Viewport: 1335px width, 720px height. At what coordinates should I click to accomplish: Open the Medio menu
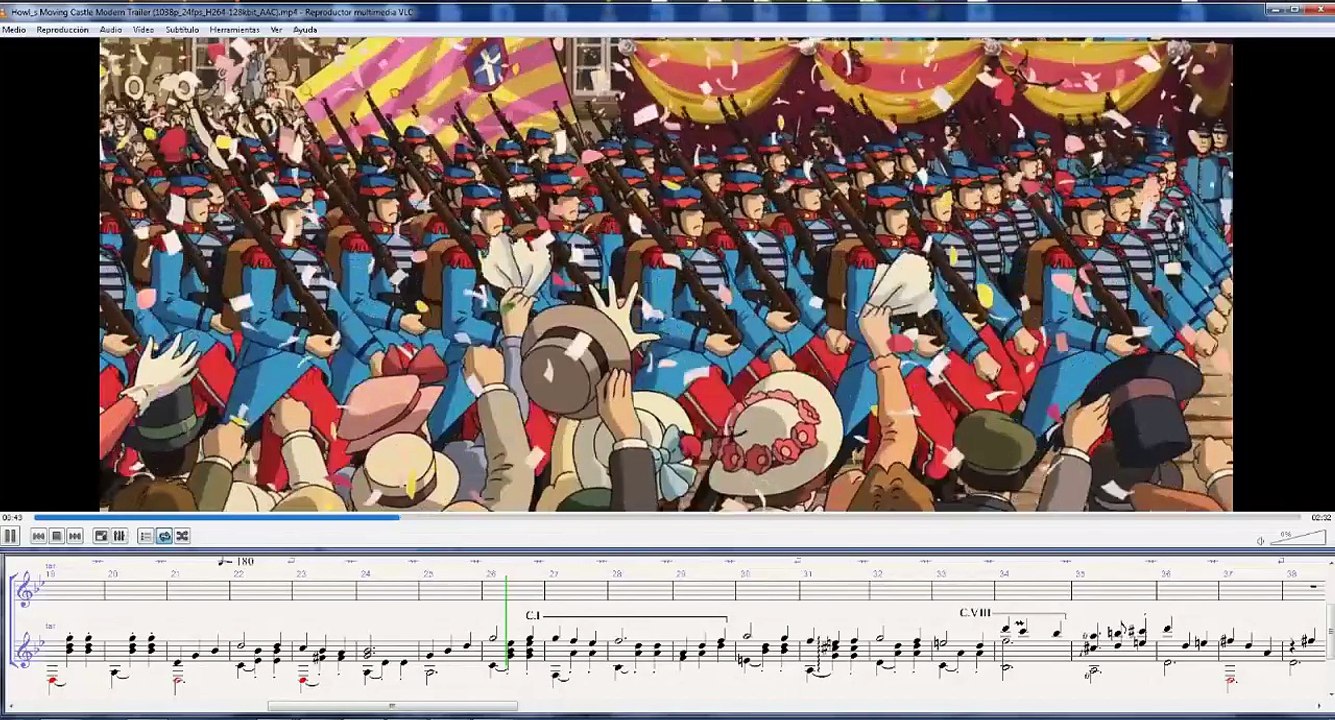[x=14, y=30]
